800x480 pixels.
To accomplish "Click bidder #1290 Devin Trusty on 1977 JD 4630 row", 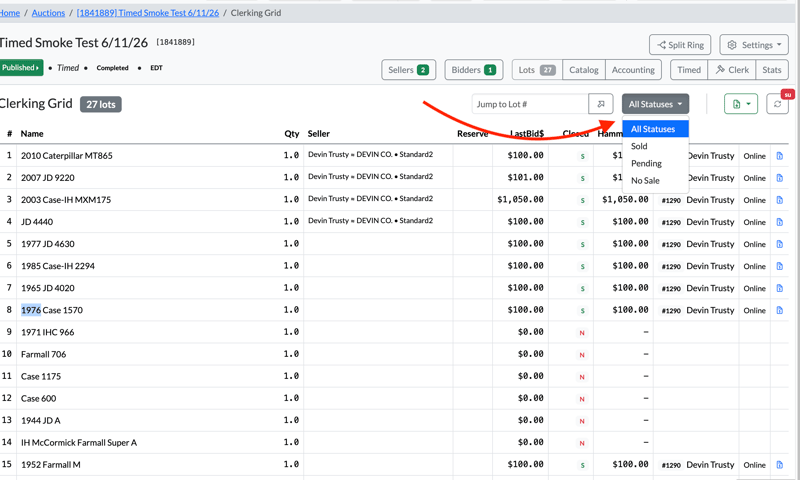I will click(x=697, y=244).
